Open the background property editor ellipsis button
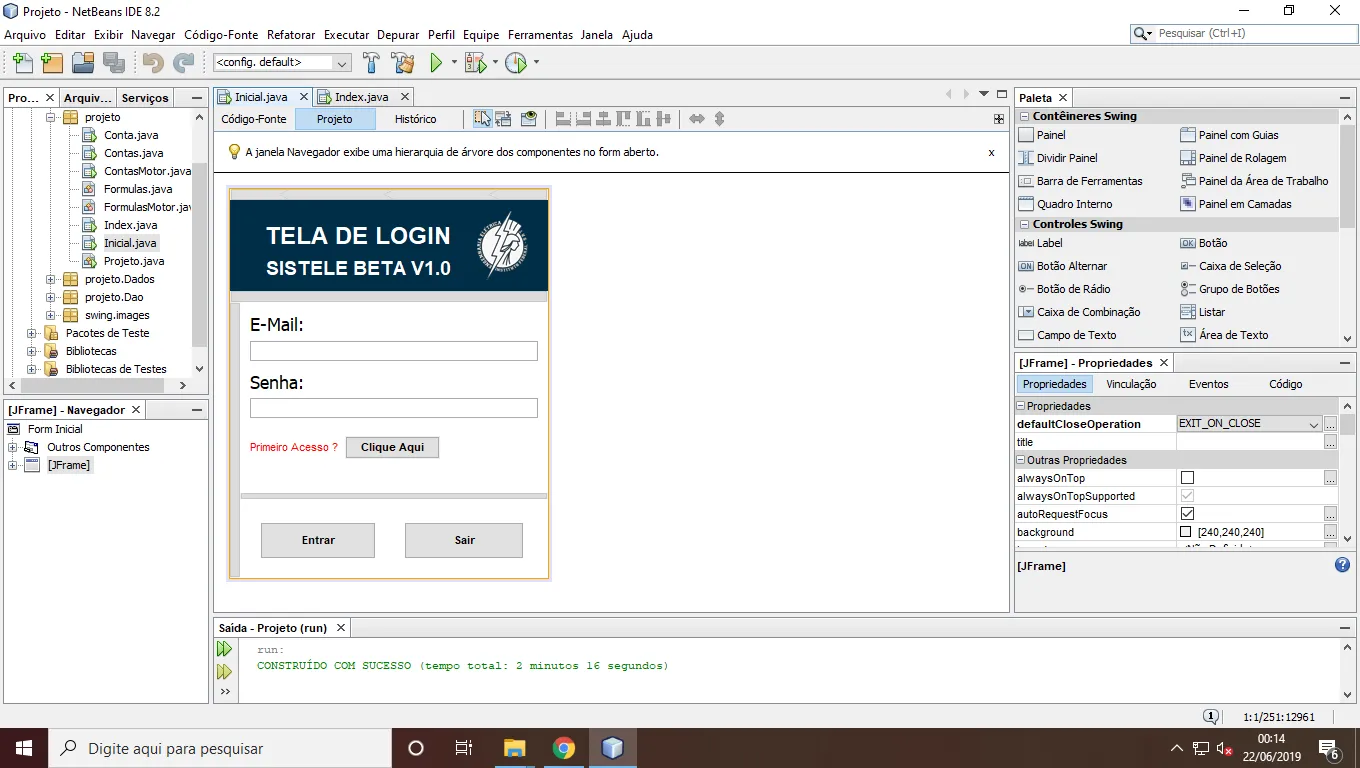The image size is (1360, 768). [1330, 532]
